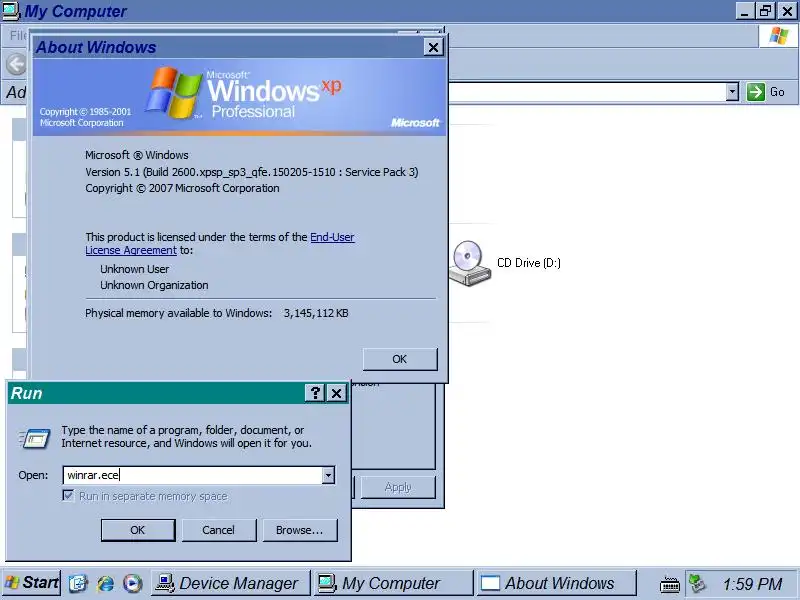Expand the My Computer address bar dropdown
Image resolution: width=800 pixels, height=600 pixels.
[732, 92]
